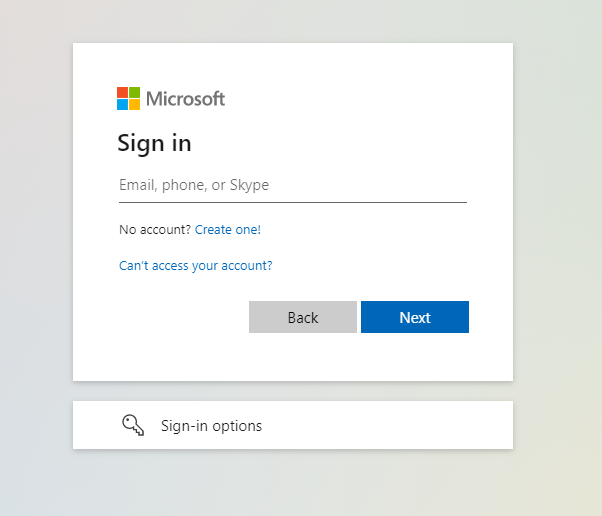Image resolution: width=602 pixels, height=516 pixels.
Task: Click the Microsoft four-square logo
Action: click(x=128, y=98)
